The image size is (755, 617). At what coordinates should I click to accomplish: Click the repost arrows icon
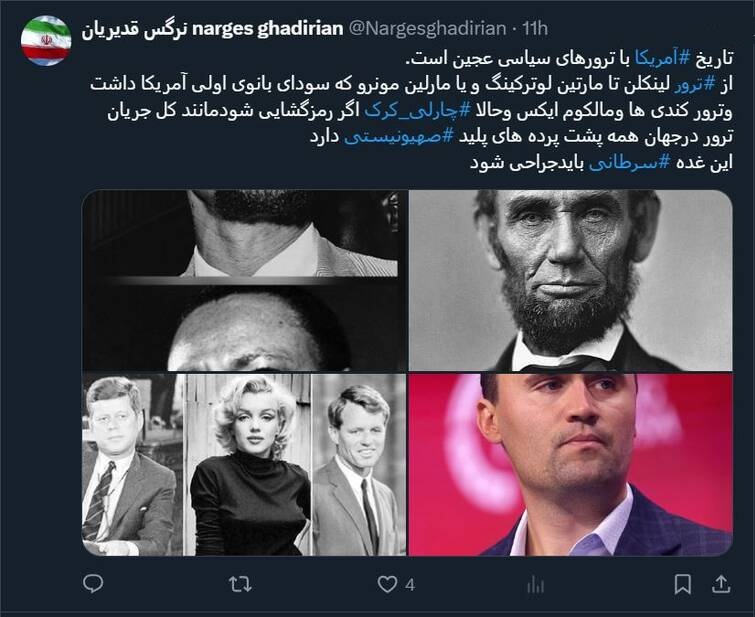(x=240, y=584)
